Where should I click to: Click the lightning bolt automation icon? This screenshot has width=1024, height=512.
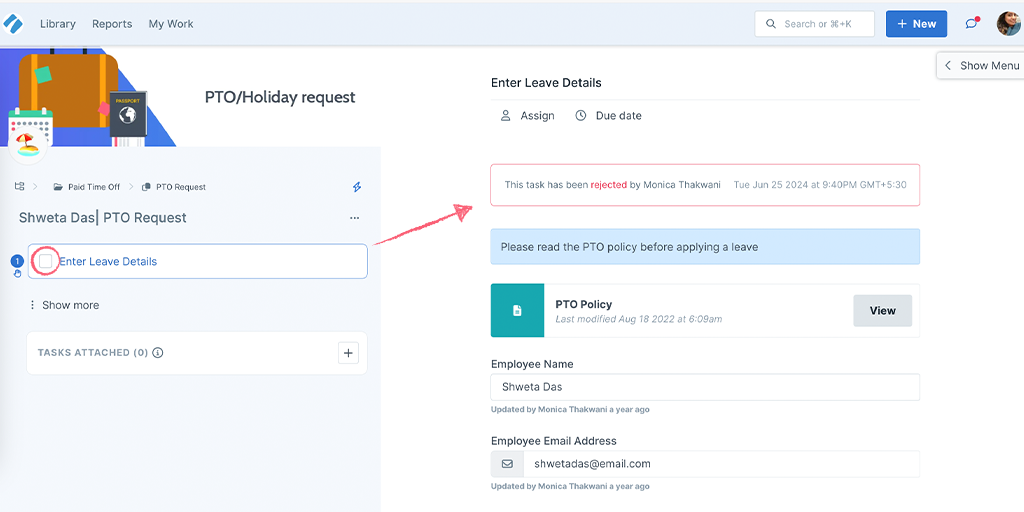point(357,187)
